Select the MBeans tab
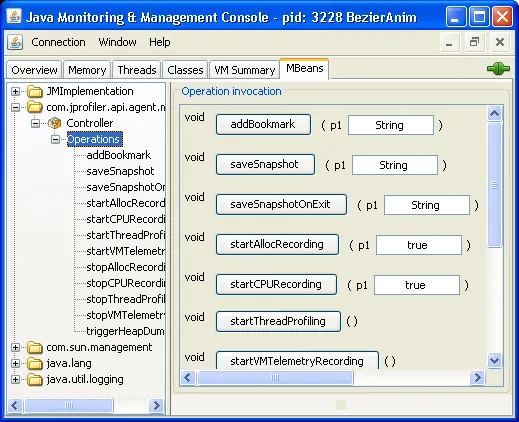 coord(304,69)
